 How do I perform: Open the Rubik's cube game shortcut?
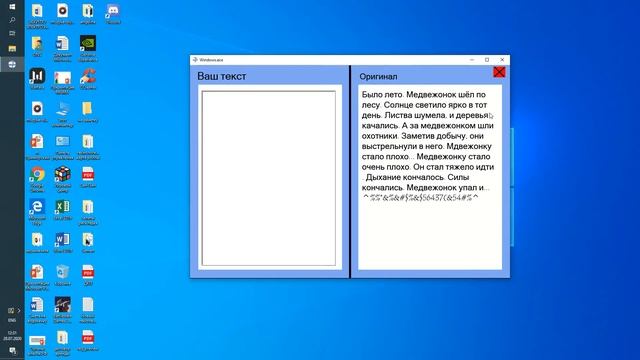[x=62, y=179]
